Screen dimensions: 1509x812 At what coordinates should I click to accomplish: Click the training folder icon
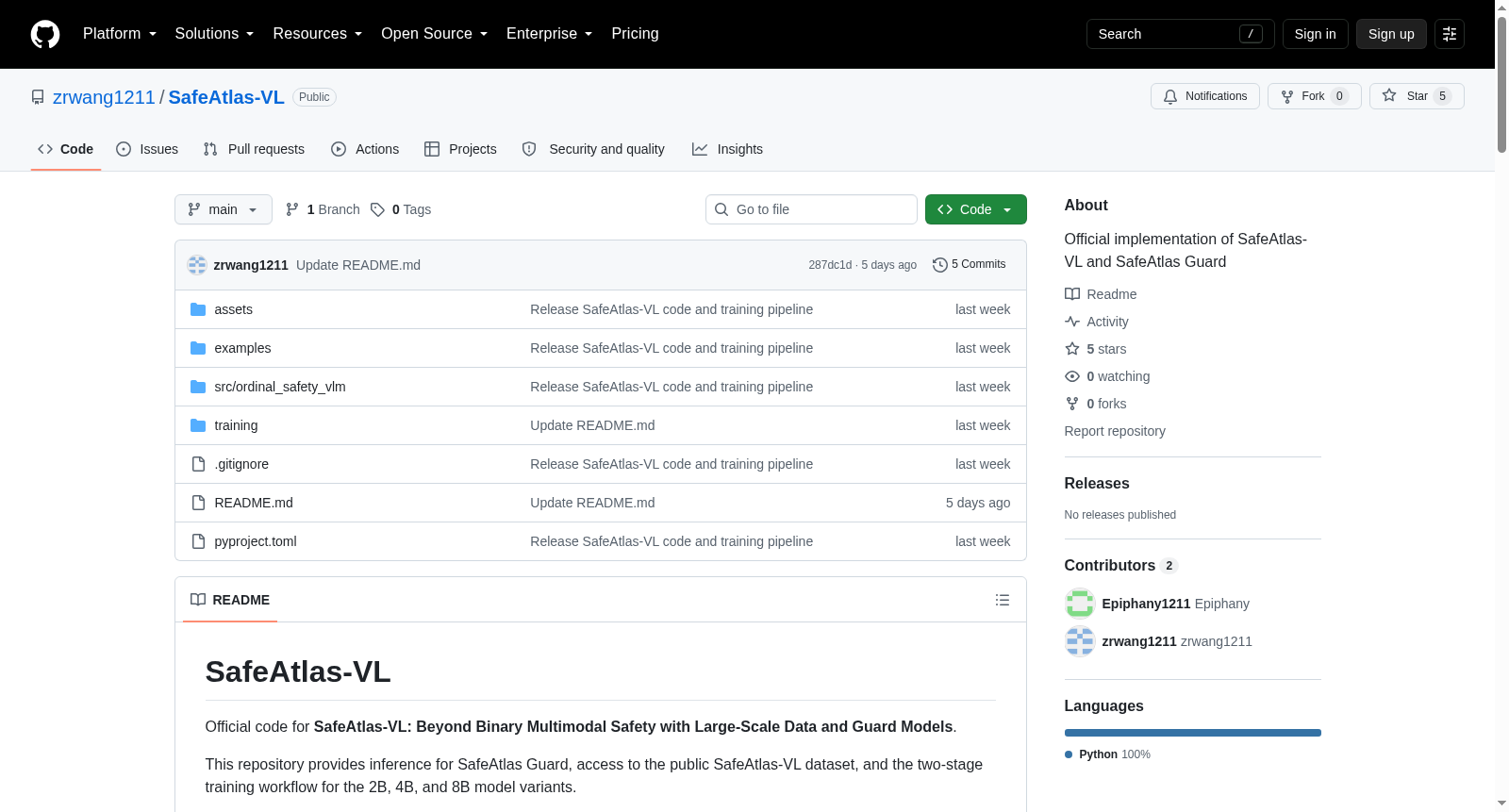[198, 425]
